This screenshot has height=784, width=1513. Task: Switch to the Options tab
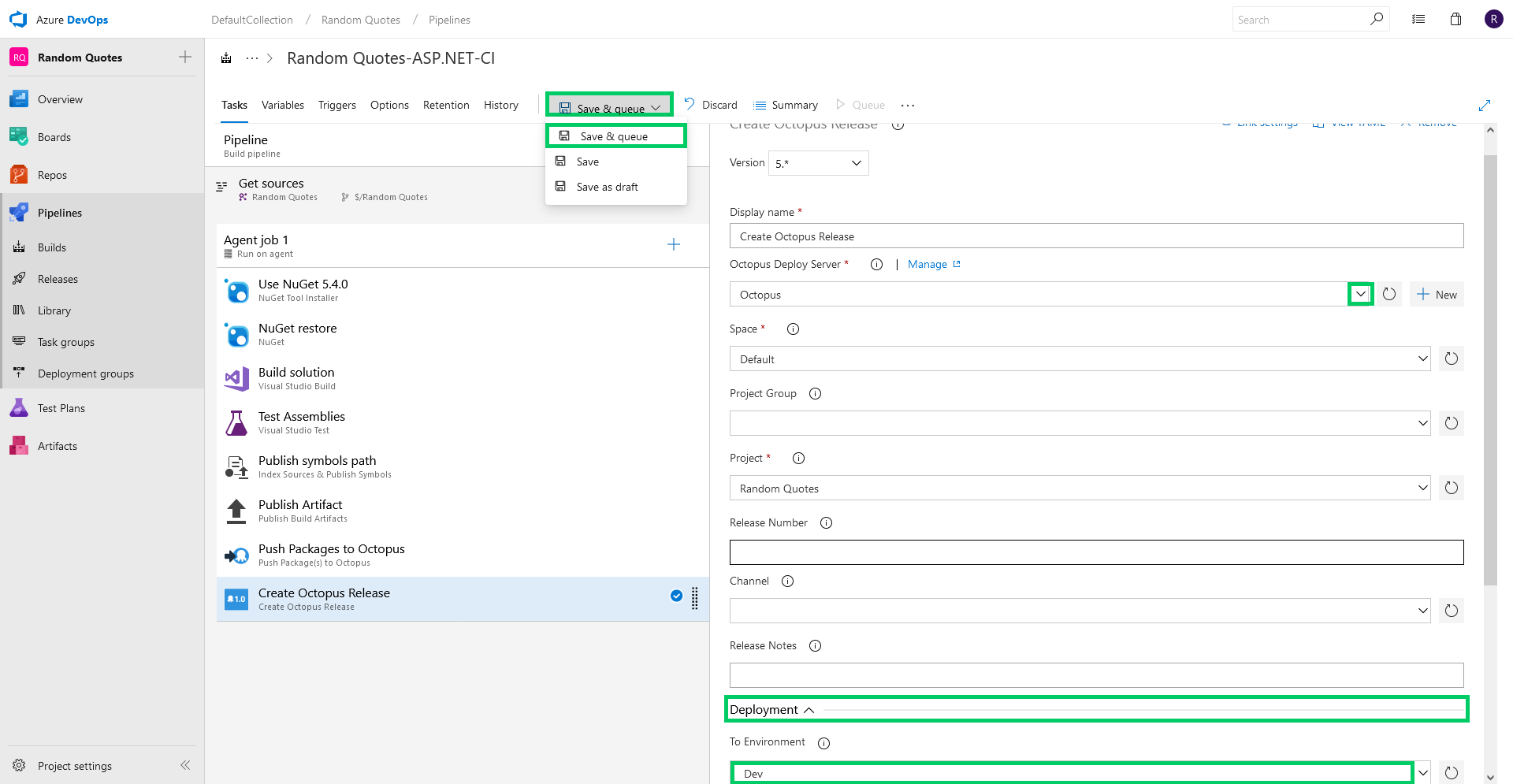pos(389,105)
